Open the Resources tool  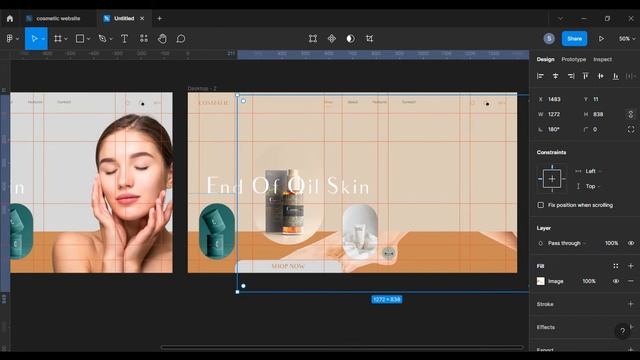tap(144, 39)
